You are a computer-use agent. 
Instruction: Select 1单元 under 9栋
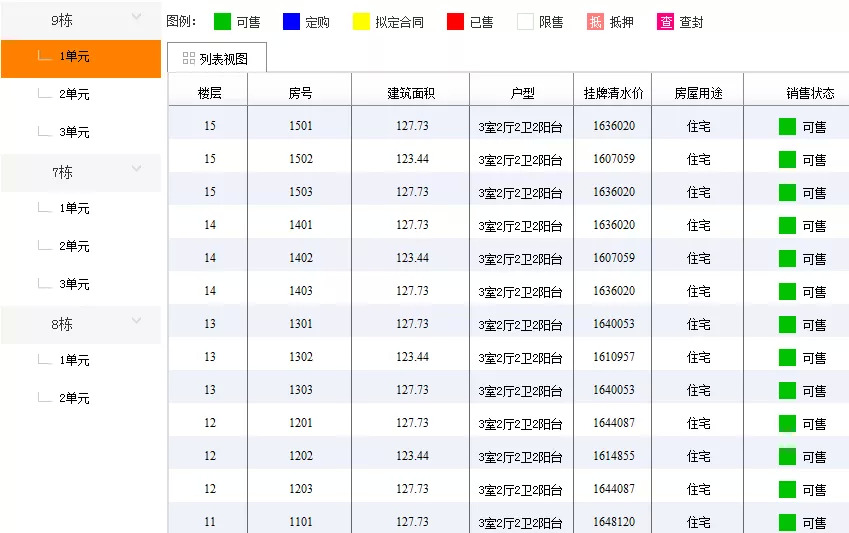point(81,58)
